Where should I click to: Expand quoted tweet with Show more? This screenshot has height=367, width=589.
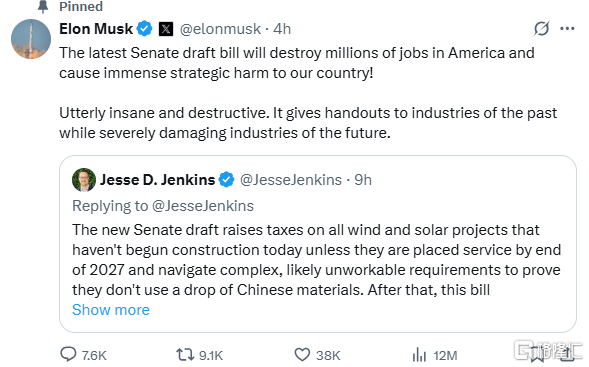click(x=111, y=310)
